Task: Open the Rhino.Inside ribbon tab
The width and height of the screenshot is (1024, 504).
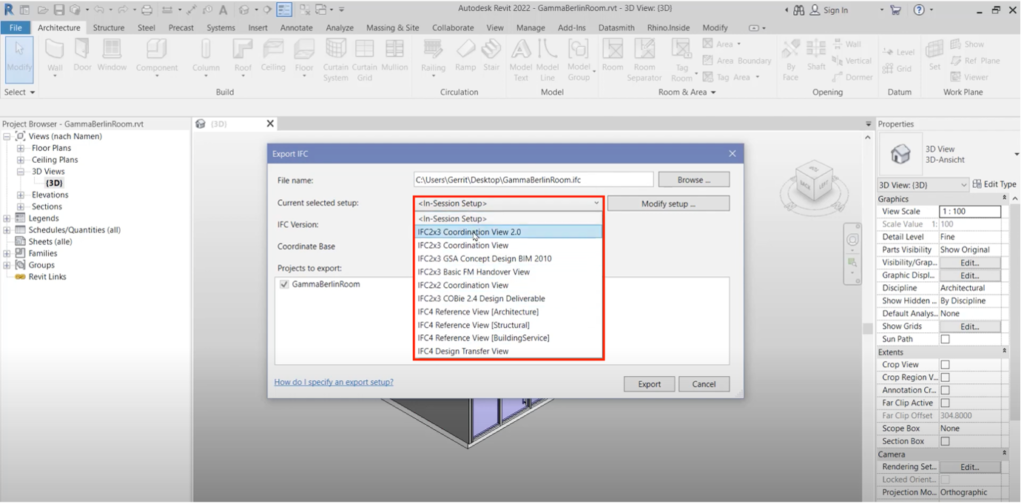Action: click(x=668, y=28)
